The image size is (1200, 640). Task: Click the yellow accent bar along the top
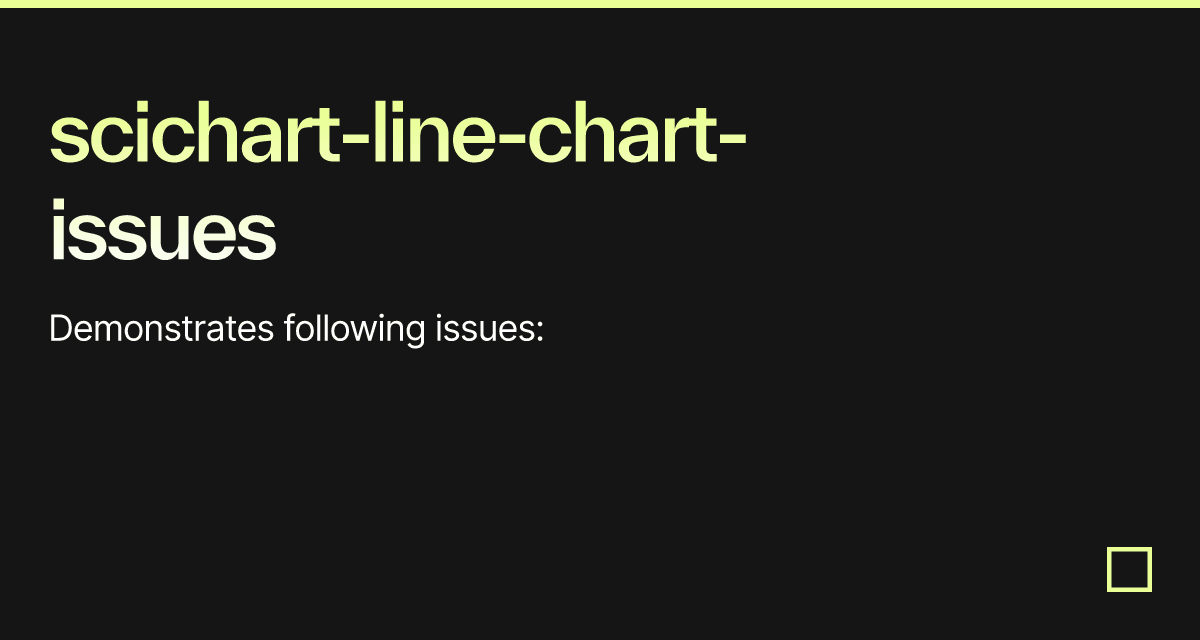(600, 4)
